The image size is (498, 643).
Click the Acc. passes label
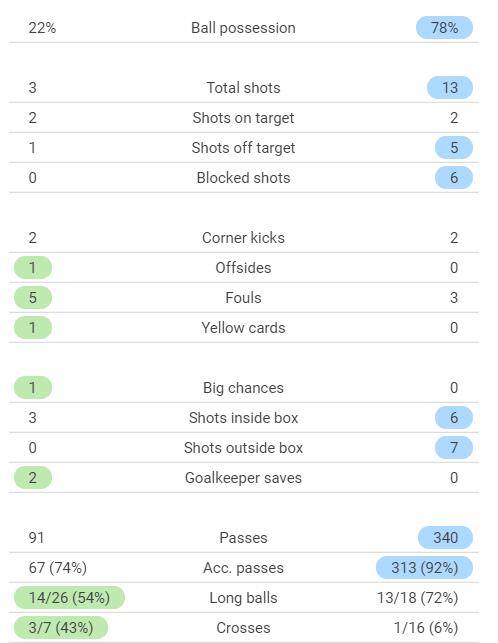[x=243, y=568]
